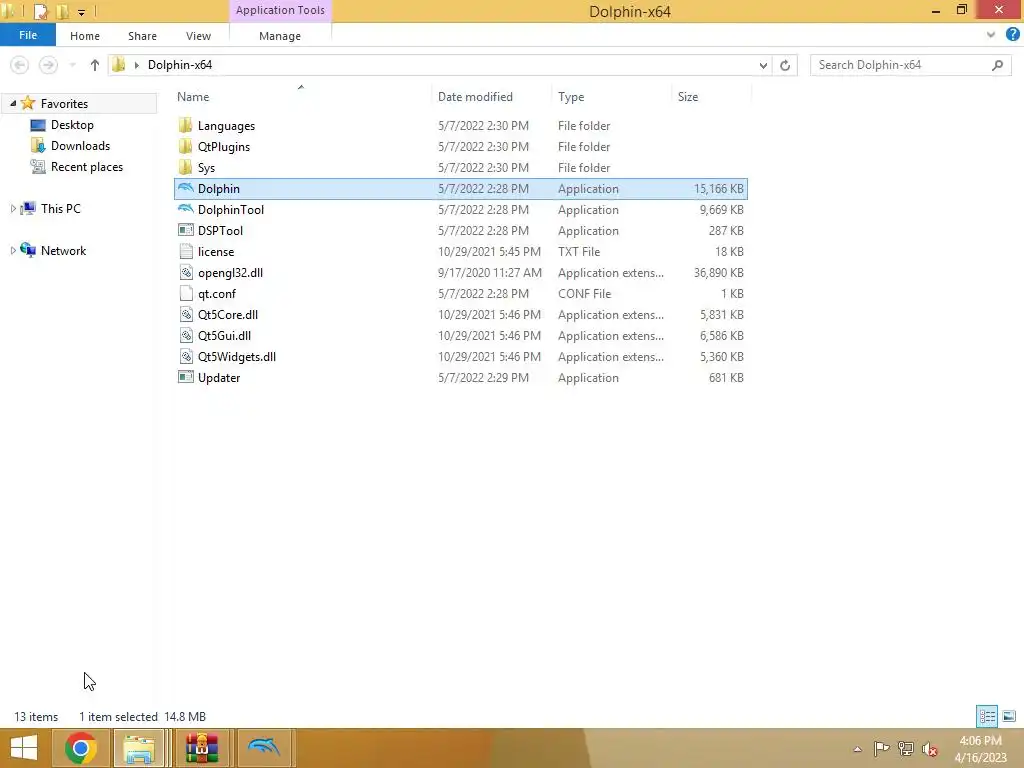This screenshot has width=1024, height=768.
Task: Open the Action Center flag icon
Action: pyautogui.click(x=881, y=748)
